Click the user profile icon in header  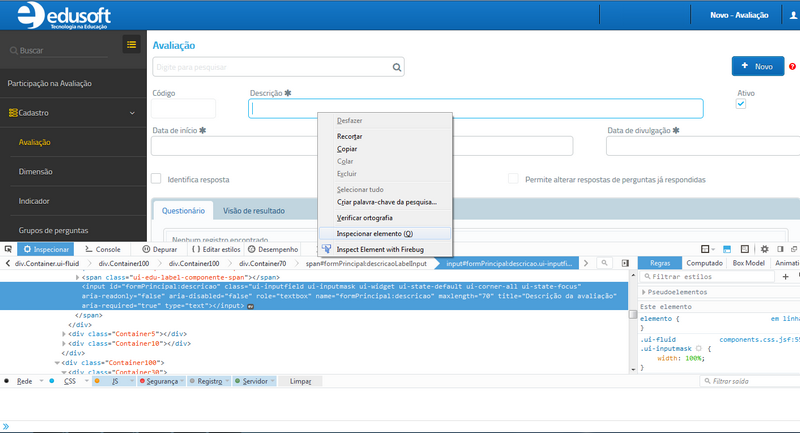pos(793,15)
